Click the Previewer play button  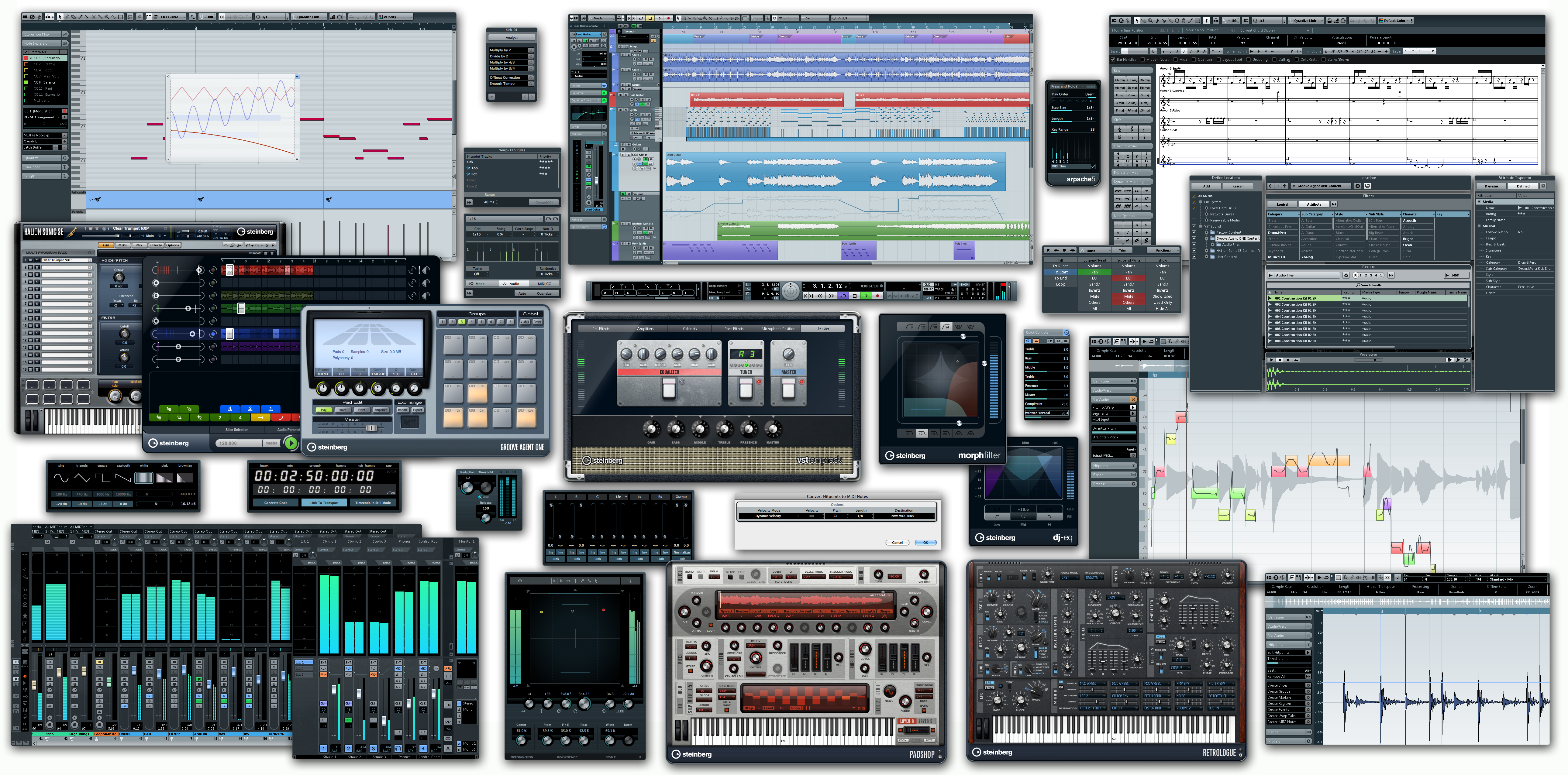(x=1272, y=360)
